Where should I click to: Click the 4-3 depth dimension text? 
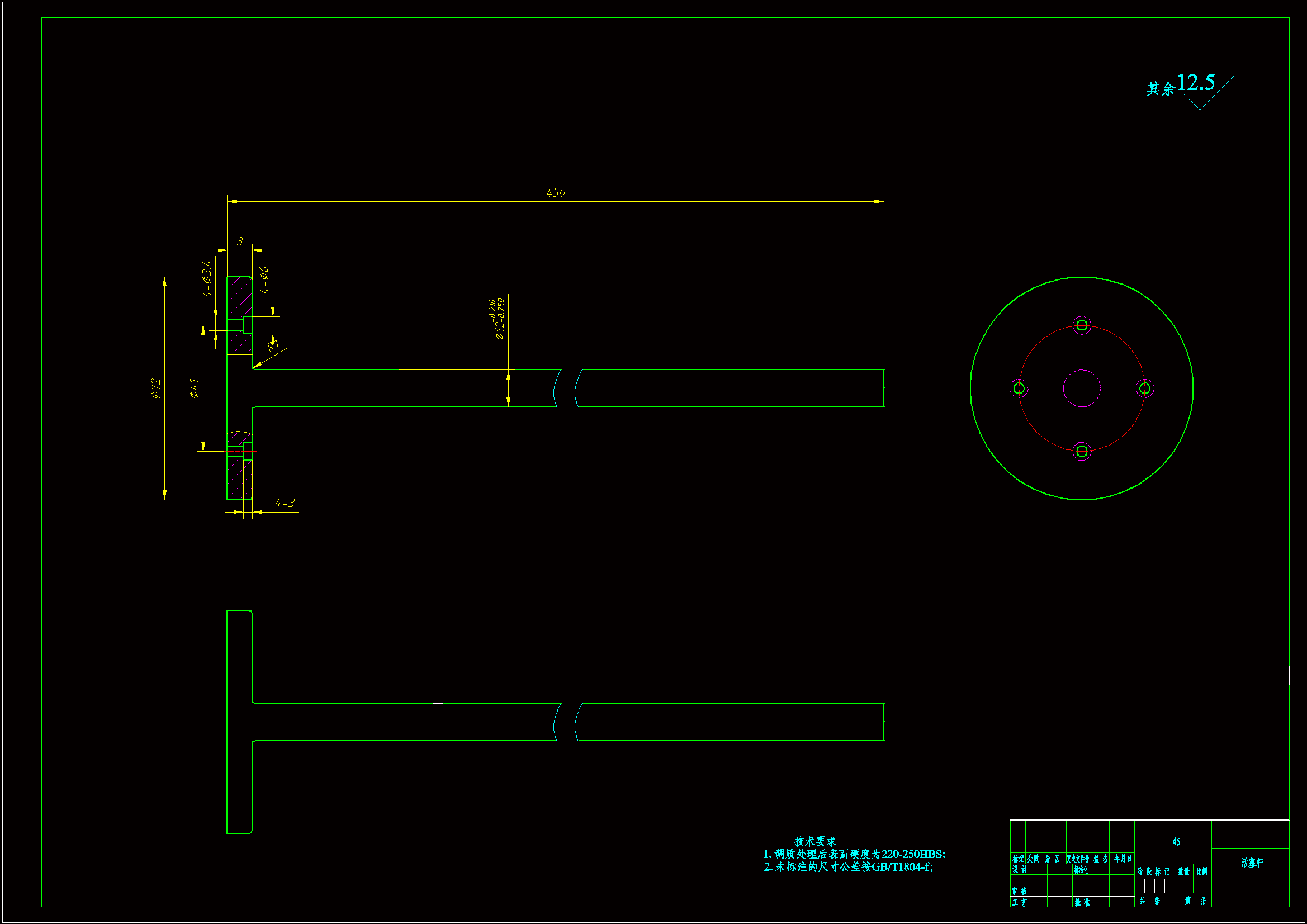coord(285,503)
